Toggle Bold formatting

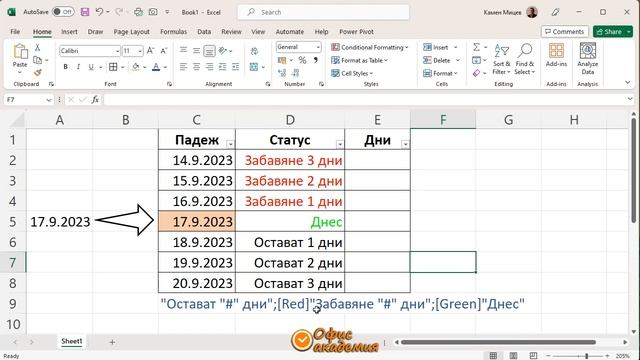pyautogui.click(x=65, y=67)
